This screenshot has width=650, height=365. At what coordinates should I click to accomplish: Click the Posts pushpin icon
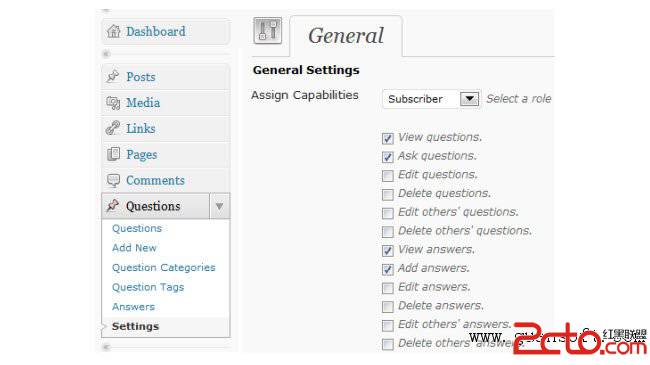[x=113, y=77]
